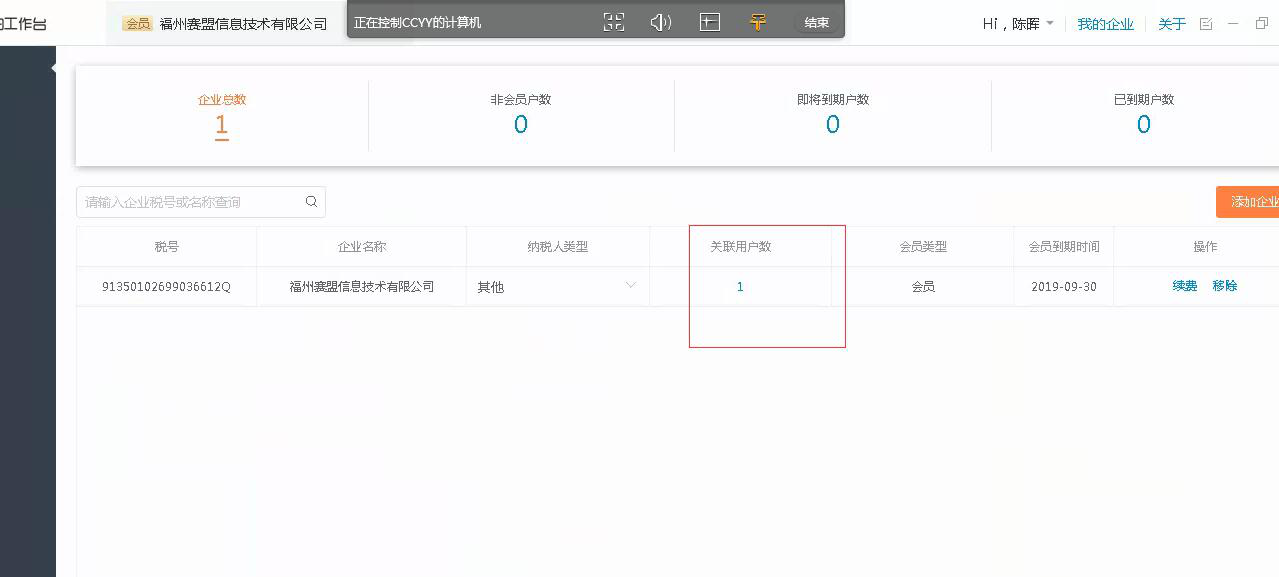Click the 纳税人类型 column header
The height and width of the screenshot is (577, 1279).
[558, 247]
